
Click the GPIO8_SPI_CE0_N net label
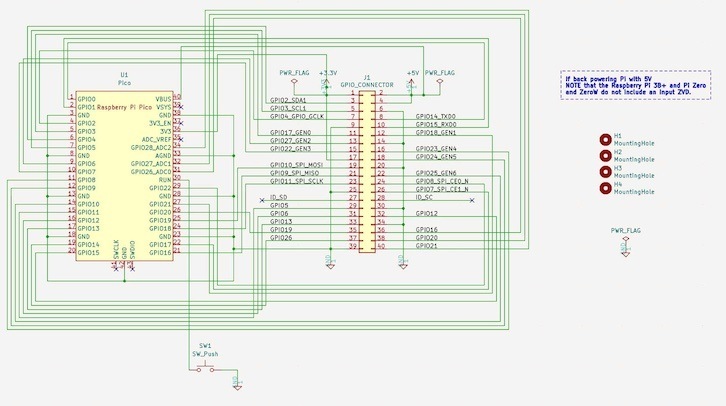click(442, 181)
